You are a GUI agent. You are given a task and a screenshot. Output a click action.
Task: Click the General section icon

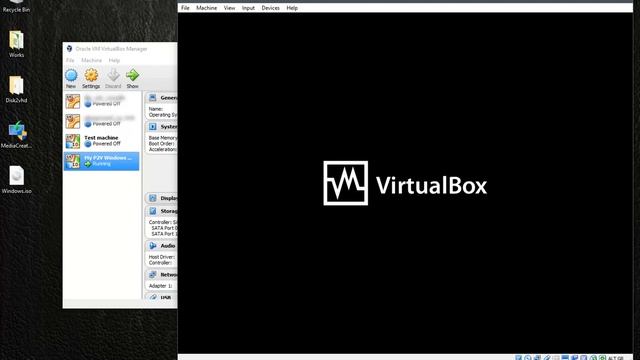pos(153,98)
